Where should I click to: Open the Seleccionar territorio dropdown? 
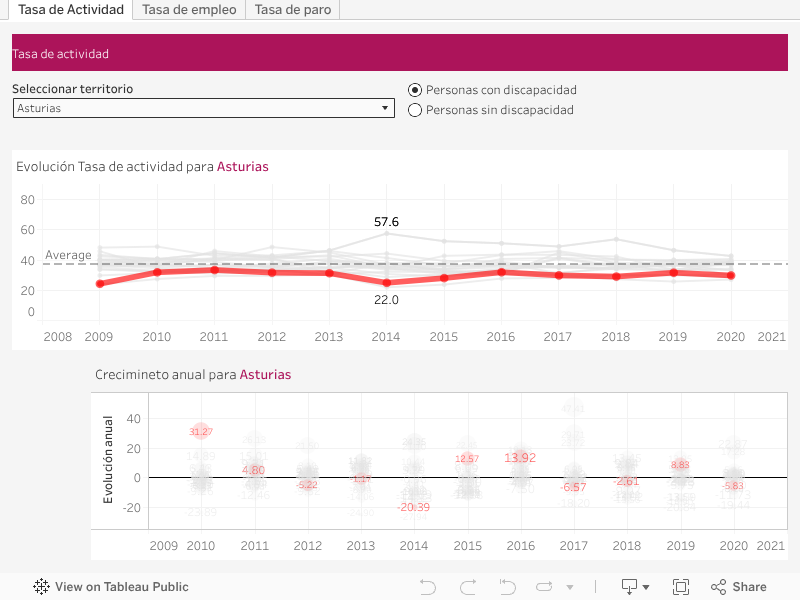203,108
